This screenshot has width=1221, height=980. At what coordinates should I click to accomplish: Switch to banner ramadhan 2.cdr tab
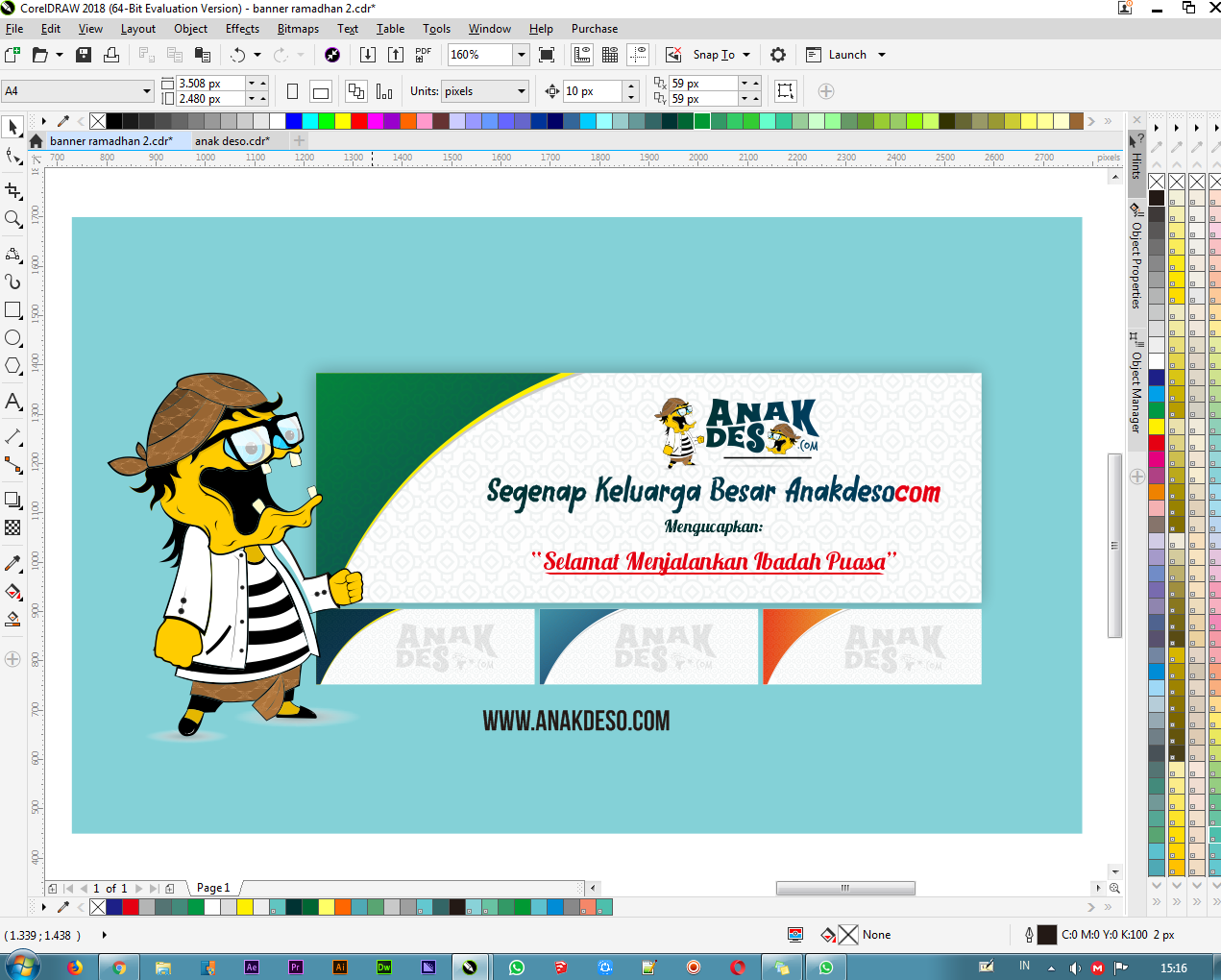[x=111, y=140]
